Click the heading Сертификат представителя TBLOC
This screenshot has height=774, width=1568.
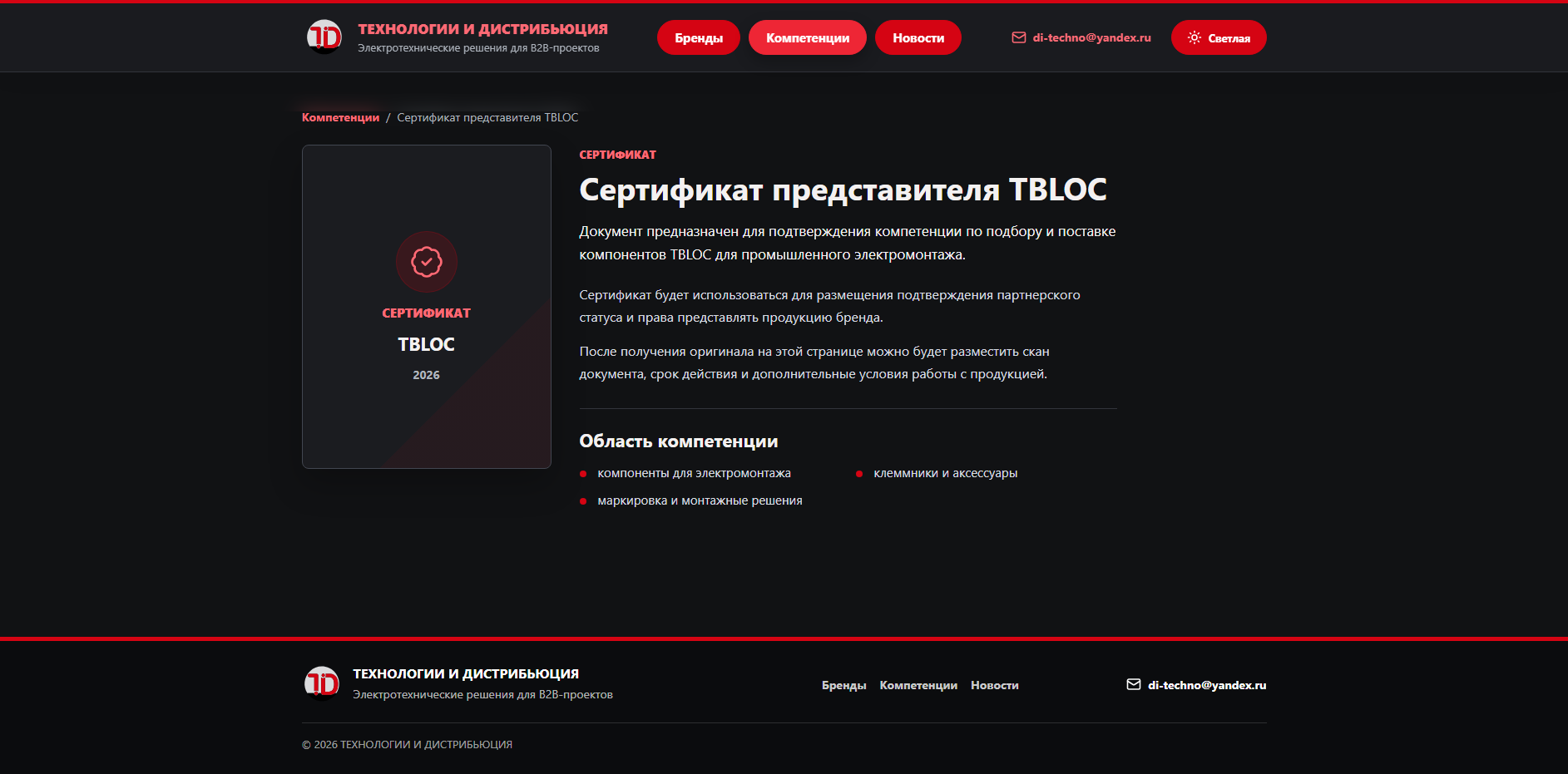tap(843, 190)
